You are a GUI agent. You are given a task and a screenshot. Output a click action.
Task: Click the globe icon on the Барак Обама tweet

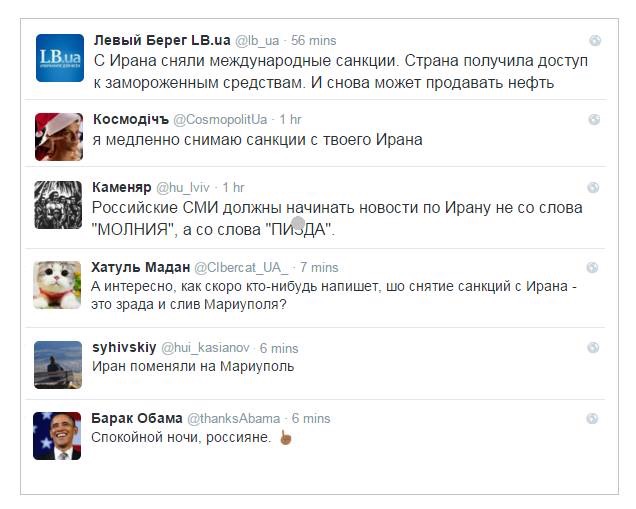click(594, 418)
